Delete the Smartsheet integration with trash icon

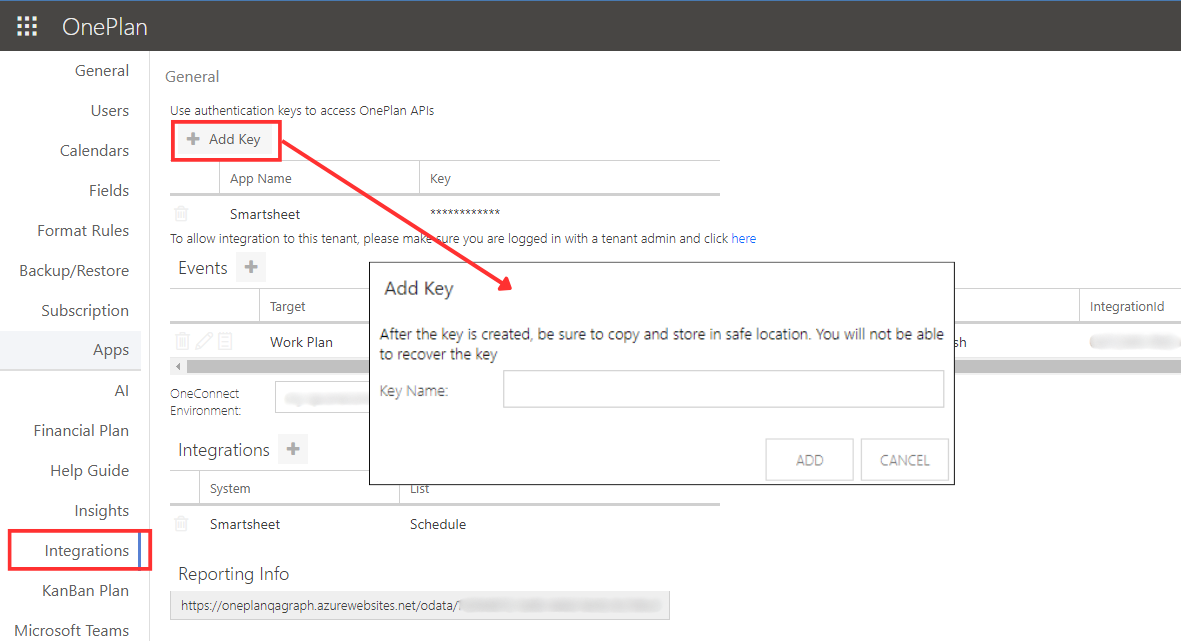click(182, 523)
